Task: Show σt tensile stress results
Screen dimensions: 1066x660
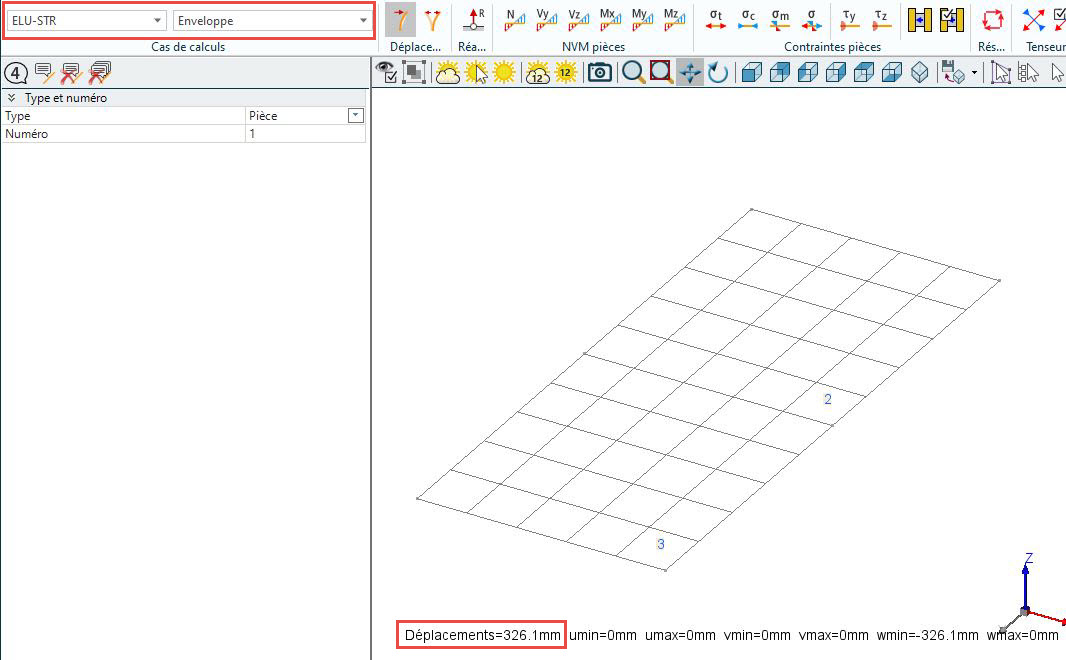Action: pos(716,19)
